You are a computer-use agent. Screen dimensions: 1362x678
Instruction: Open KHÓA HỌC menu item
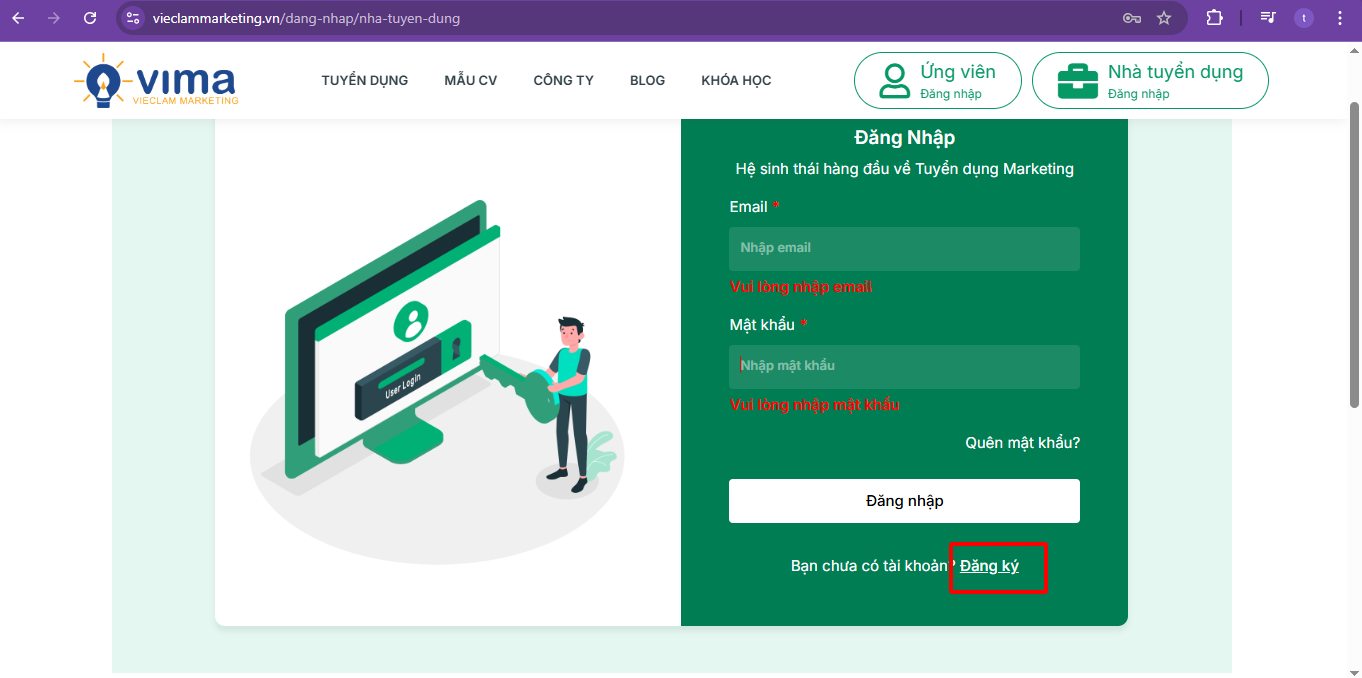[736, 80]
